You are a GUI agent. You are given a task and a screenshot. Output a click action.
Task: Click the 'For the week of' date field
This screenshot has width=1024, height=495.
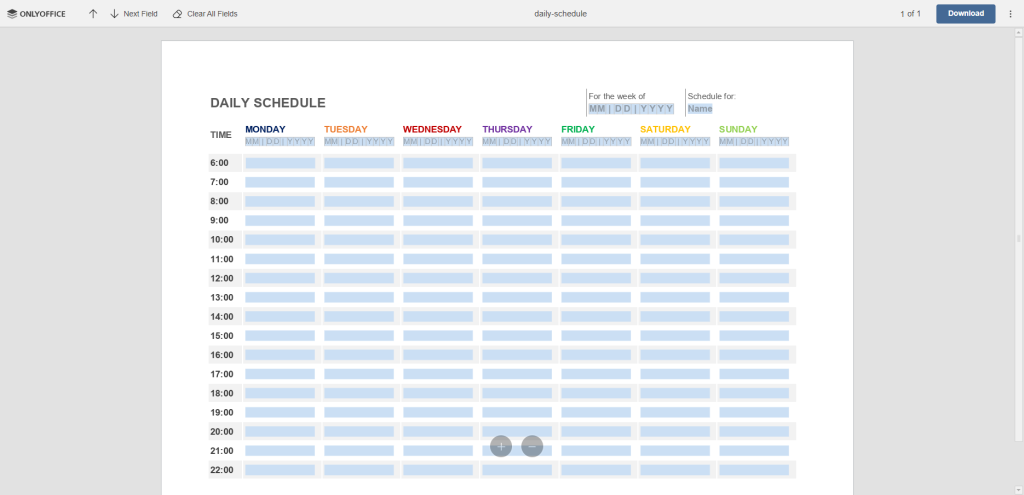coord(630,108)
